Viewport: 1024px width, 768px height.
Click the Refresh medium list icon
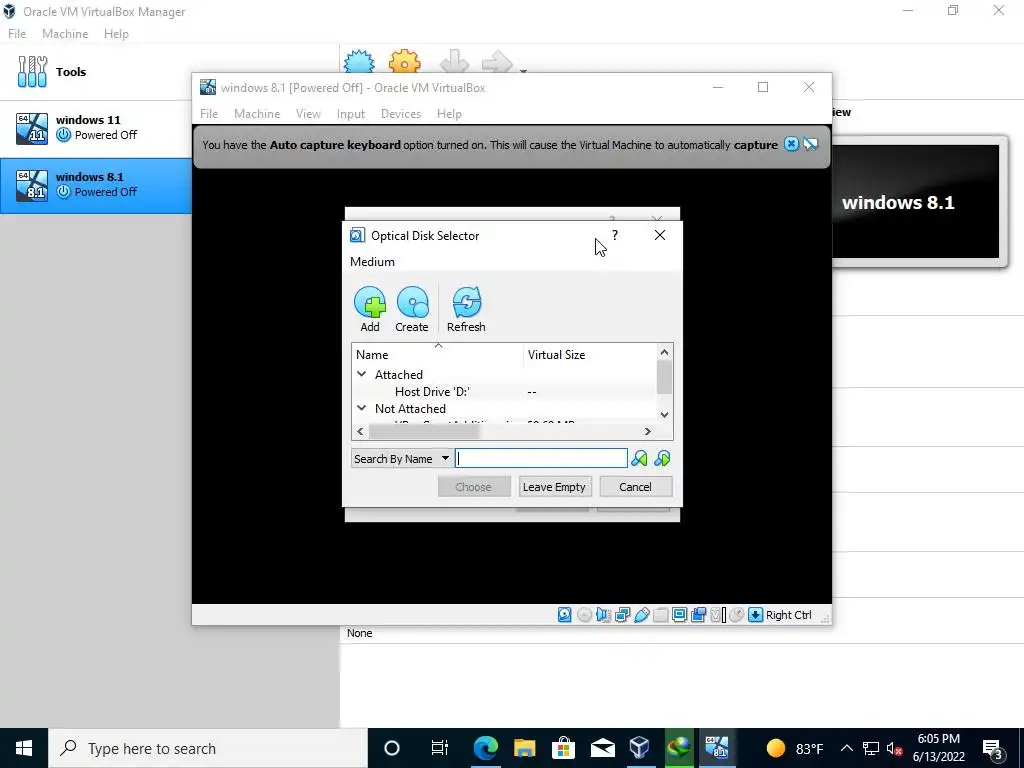point(466,302)
